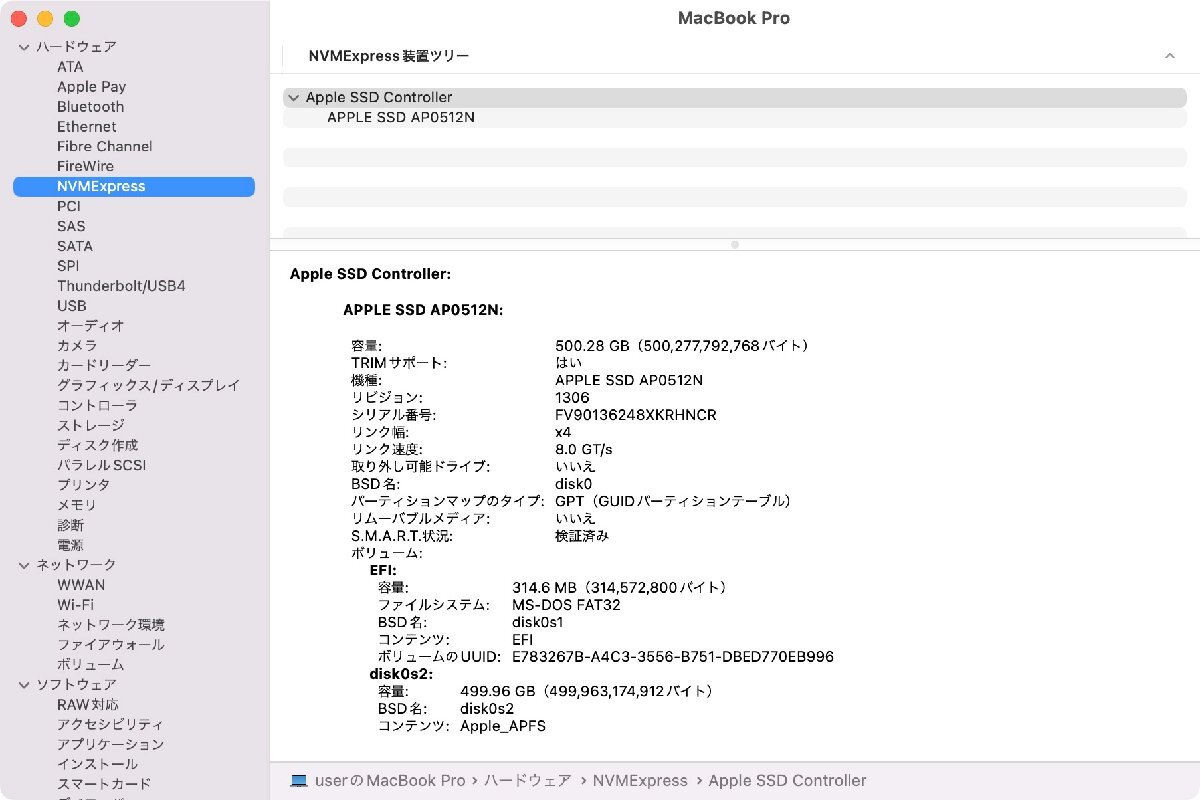Open Thunderbolt/USB4 hardware information
This screenshot has height=800, width=1200.
coord(121,285)
